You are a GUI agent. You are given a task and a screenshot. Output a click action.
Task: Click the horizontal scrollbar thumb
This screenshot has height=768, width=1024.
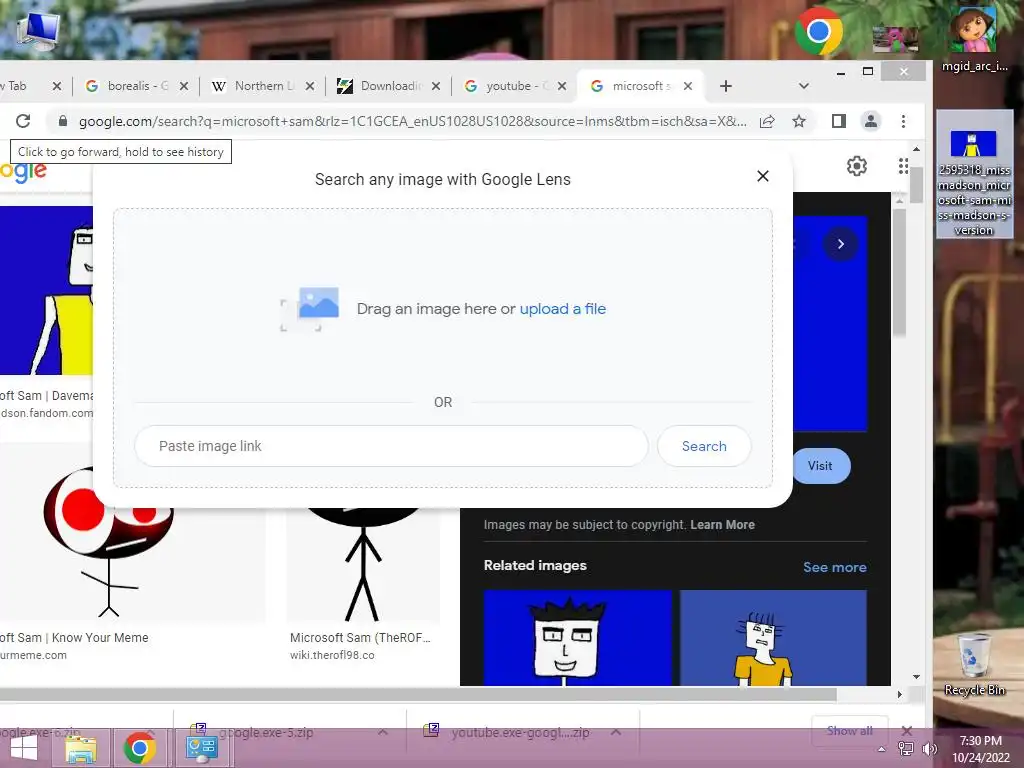pyautogui.click(x=418, y=694)
